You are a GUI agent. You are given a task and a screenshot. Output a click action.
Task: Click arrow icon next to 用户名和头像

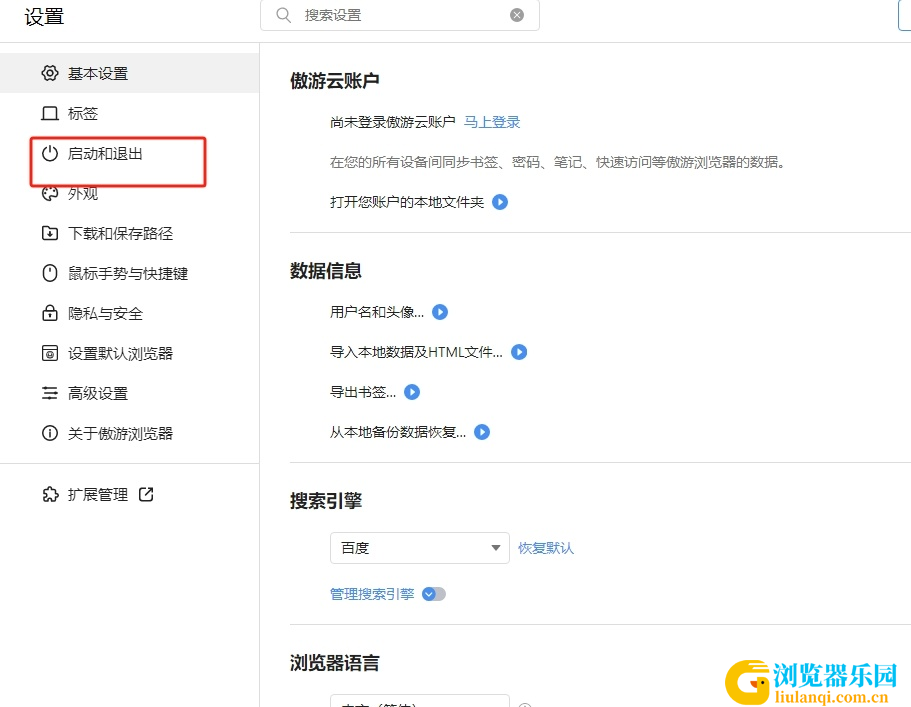440,312
